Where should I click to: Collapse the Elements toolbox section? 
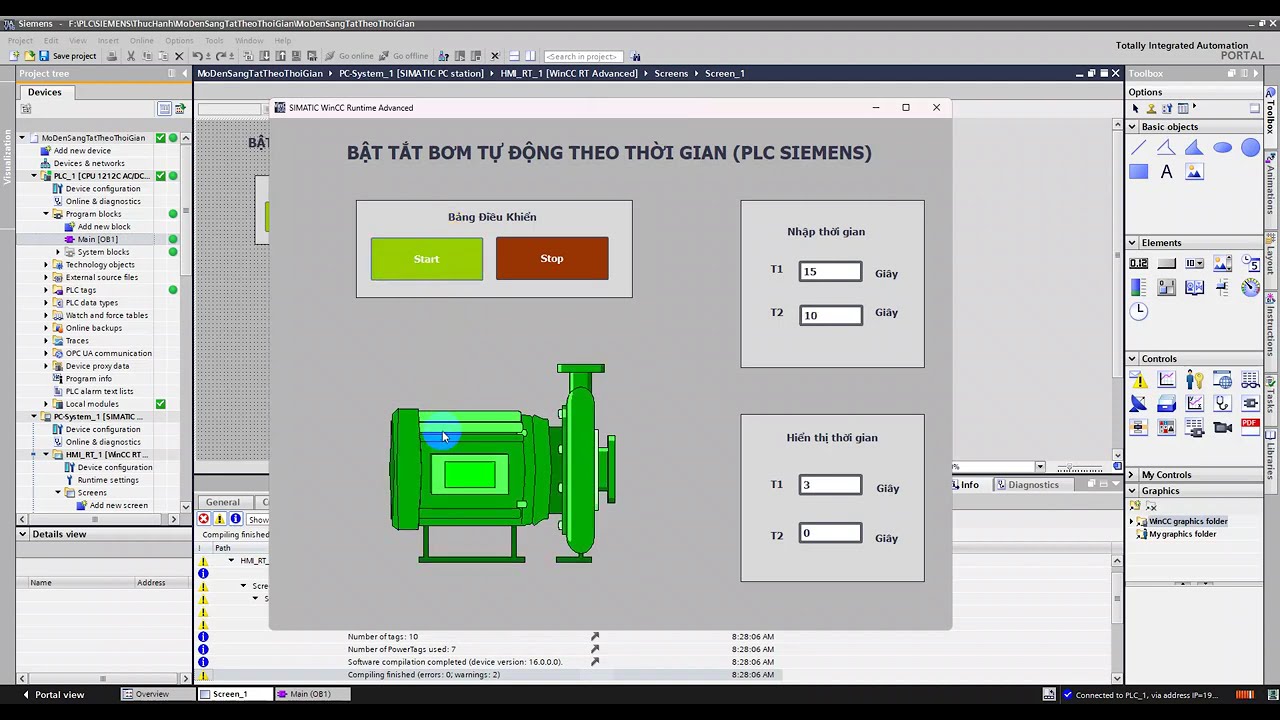pos(1132,243)
